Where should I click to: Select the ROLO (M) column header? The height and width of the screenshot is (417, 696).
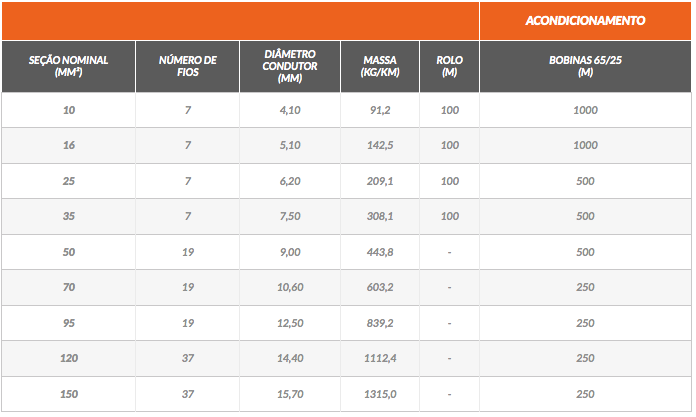(x=449, y=67)
